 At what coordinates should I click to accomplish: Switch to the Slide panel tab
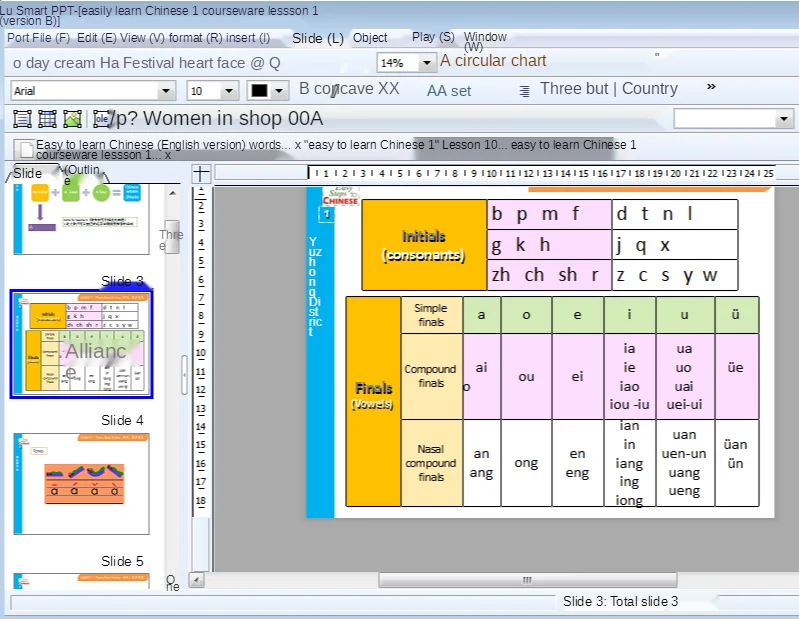28,173
